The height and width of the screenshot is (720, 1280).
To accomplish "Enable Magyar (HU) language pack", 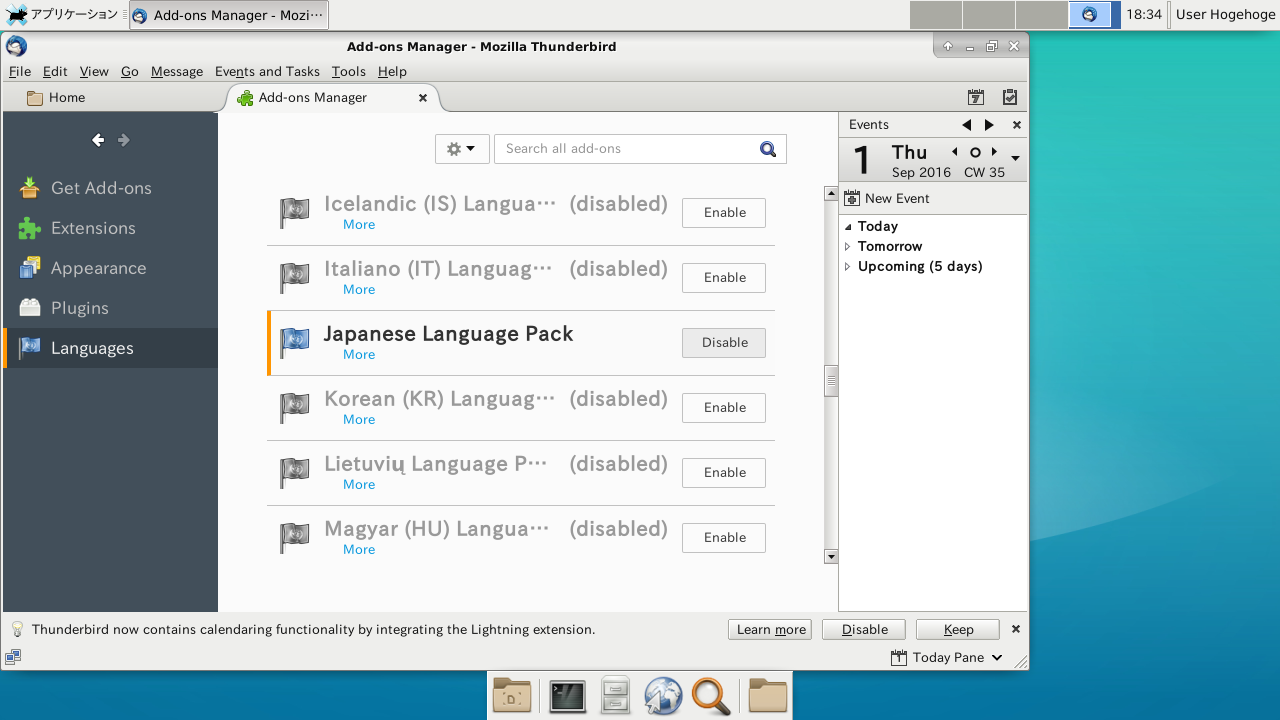I will (x=724, y=538).
